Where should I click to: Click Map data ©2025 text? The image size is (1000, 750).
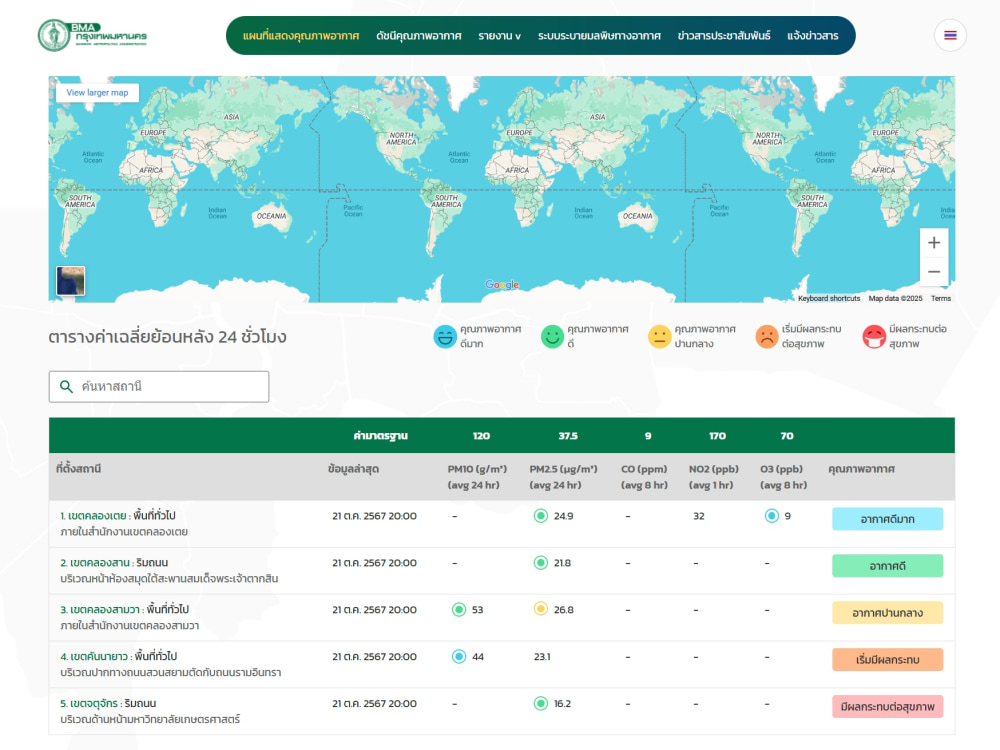tap(895, 298)
